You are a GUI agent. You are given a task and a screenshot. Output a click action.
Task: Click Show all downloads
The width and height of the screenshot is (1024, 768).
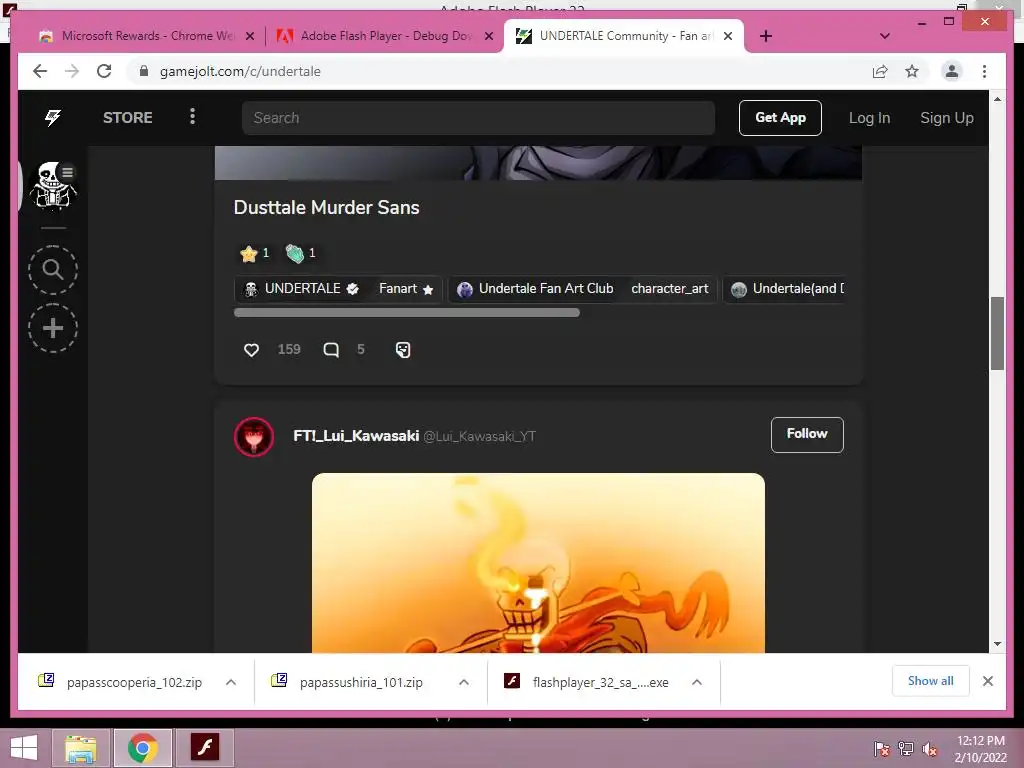[931, 681]
